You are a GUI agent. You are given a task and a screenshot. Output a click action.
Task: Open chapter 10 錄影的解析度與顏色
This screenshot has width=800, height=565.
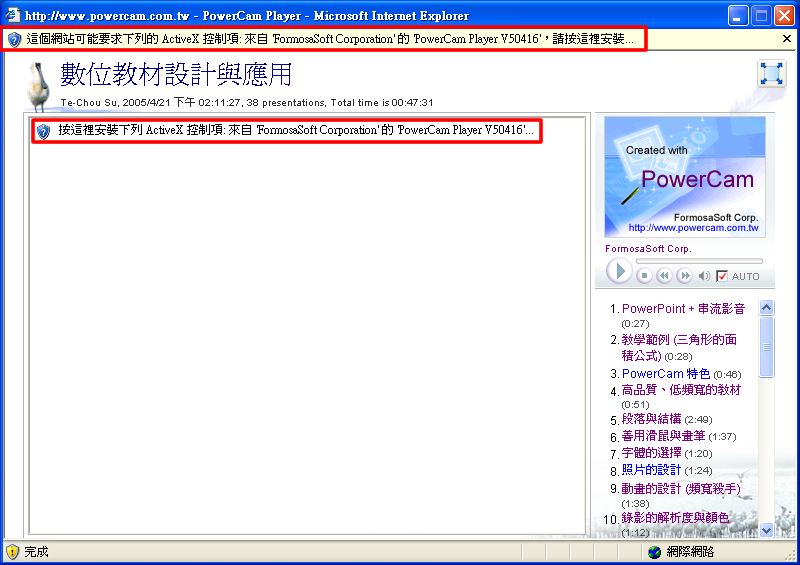[675, 518]
